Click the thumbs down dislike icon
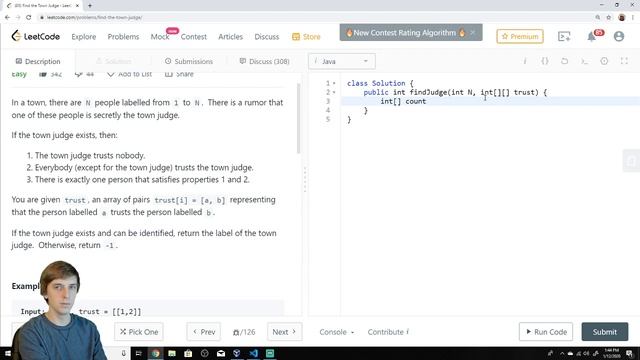The height and width of the screenshot is (360, 640). point(79,74)
